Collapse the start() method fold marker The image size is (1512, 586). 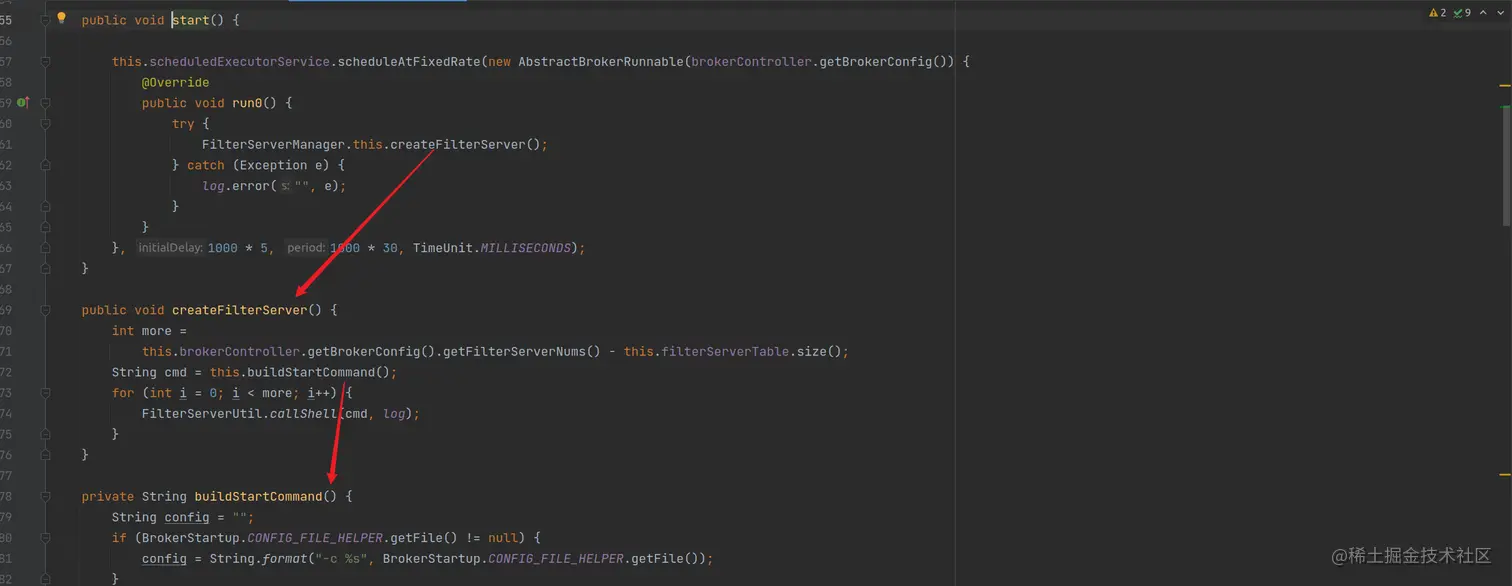pyautogui.click(x=45, y=20)
